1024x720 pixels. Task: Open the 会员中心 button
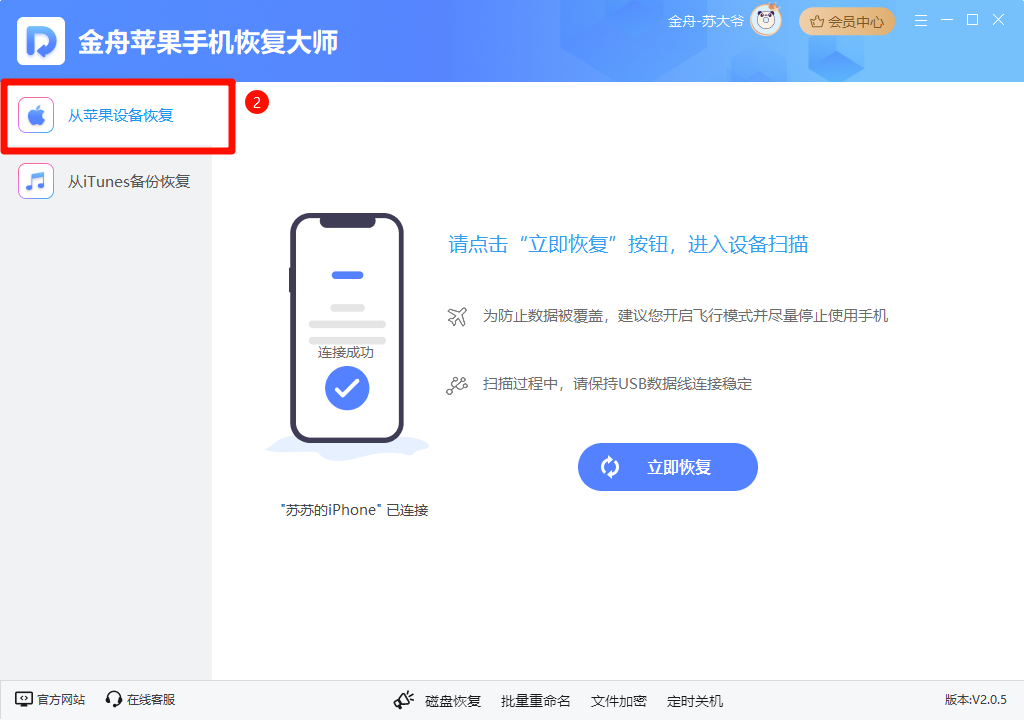coord(846,22)
